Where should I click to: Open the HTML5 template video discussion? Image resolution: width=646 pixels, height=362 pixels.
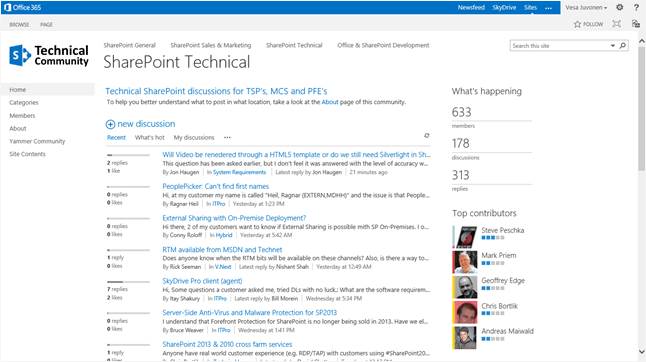coord(296,155)
